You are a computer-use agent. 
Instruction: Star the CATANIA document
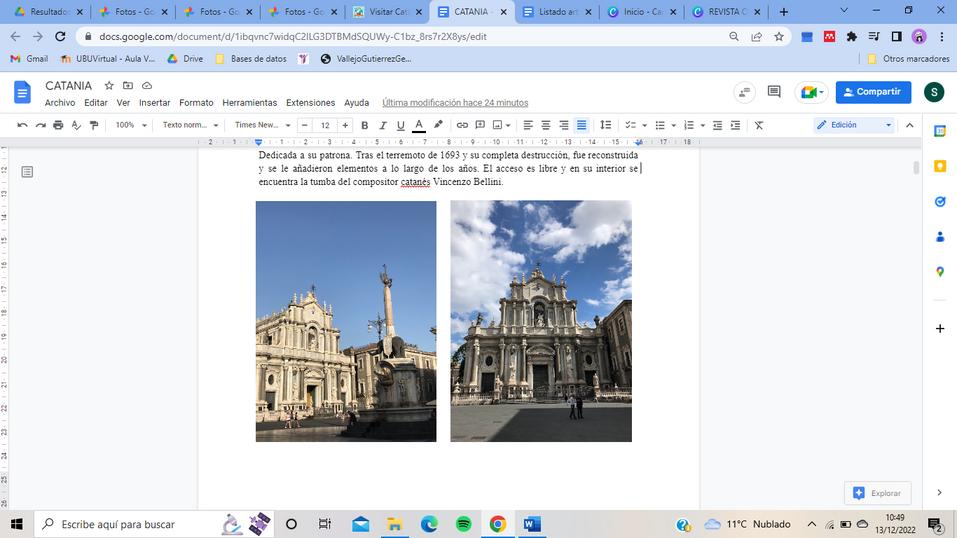(109, 86)
